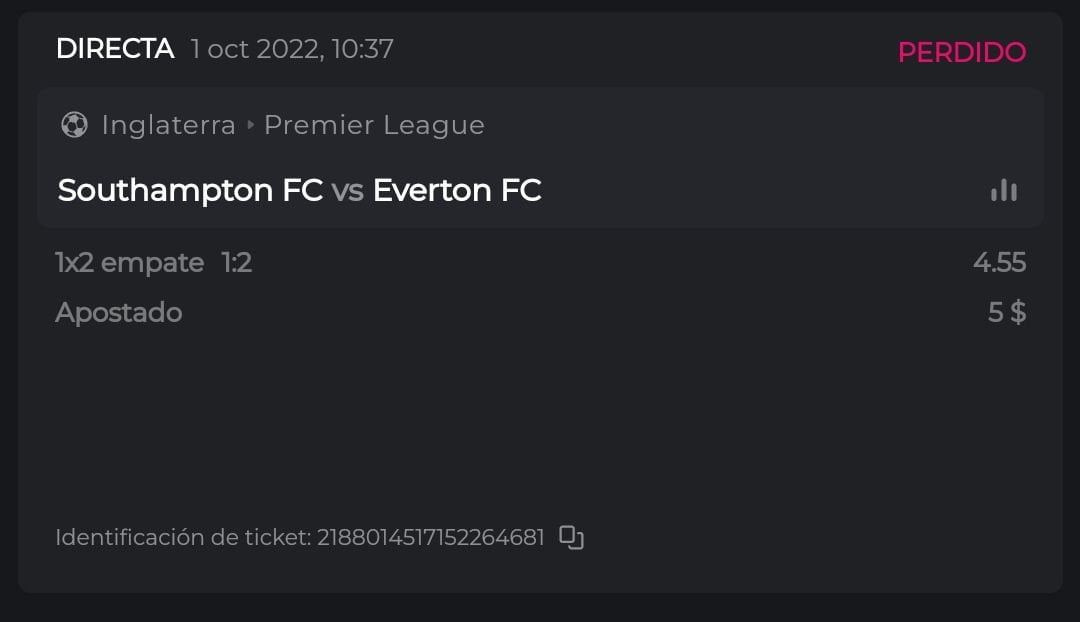Open the Everton FC team name

[x=457, y=190]
